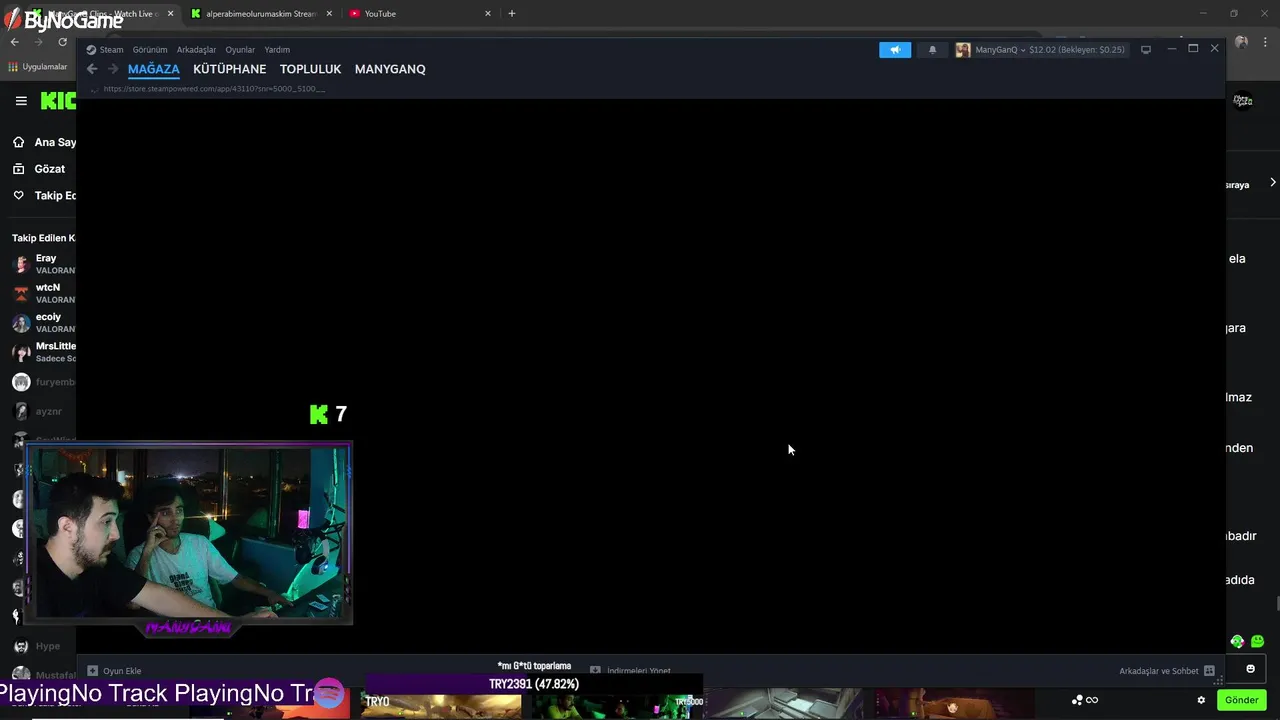Open a new browser tab
The height and width of the screenshot is (720, 1280).
pos(512,14)
